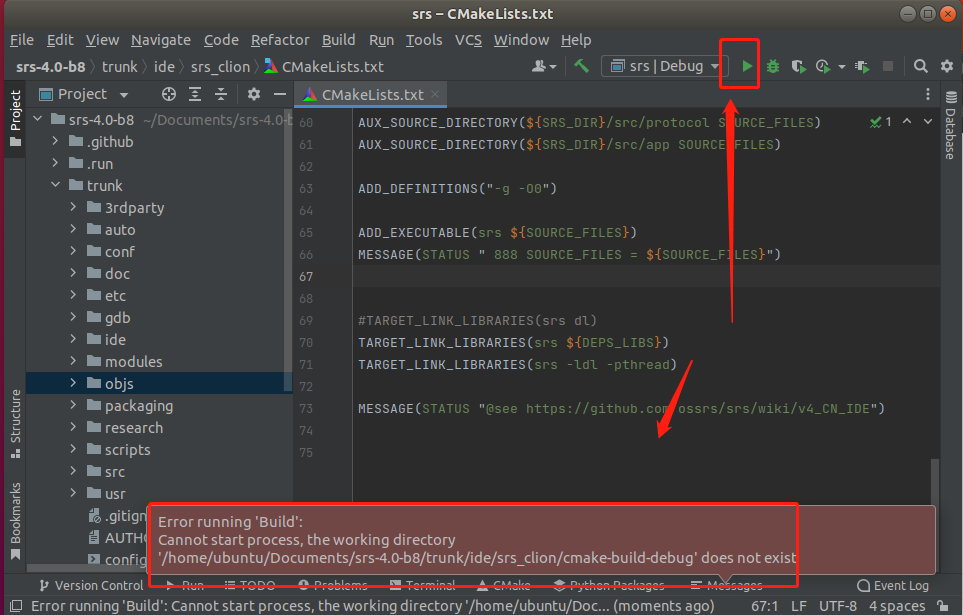Run the srs configuration with the green play button
963x615 pixels.
pos(747,66)
